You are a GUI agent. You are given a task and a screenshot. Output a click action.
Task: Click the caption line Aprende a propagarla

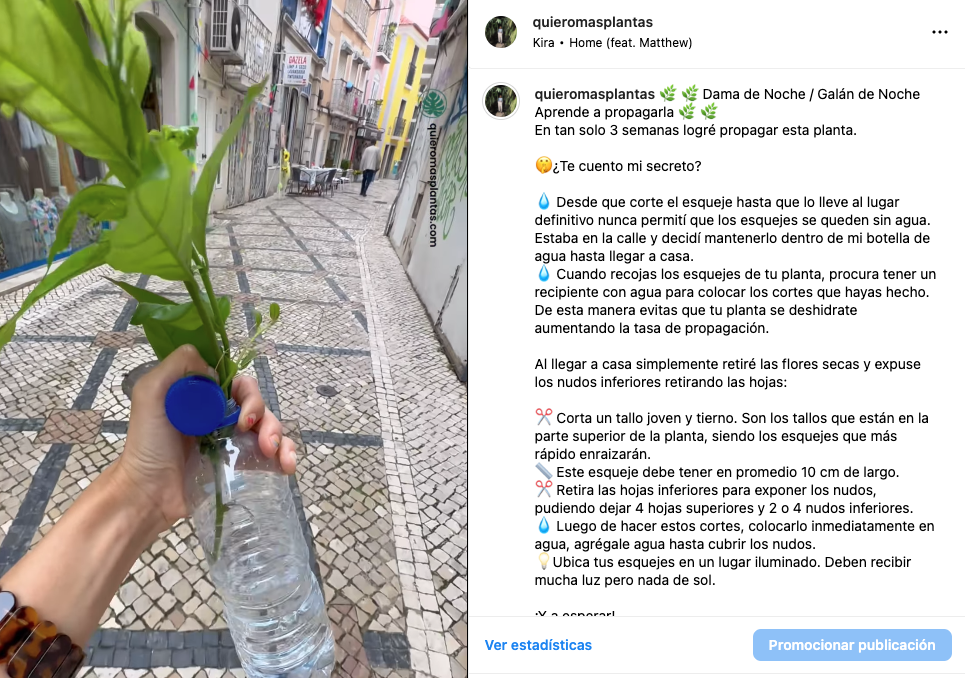click(604, 112)
